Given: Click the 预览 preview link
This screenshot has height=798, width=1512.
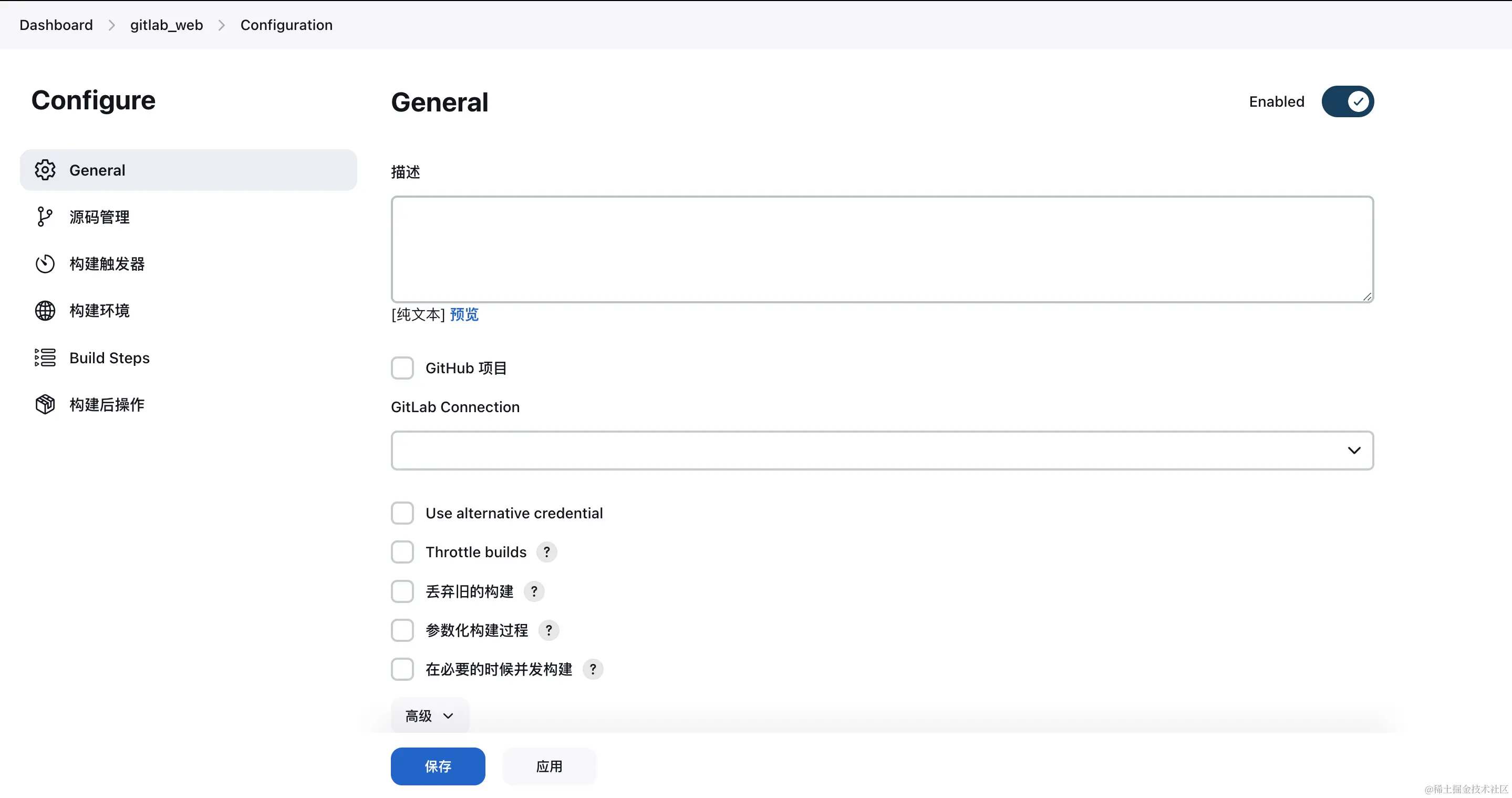Looking at the screenshot, I should pos(464,315).
